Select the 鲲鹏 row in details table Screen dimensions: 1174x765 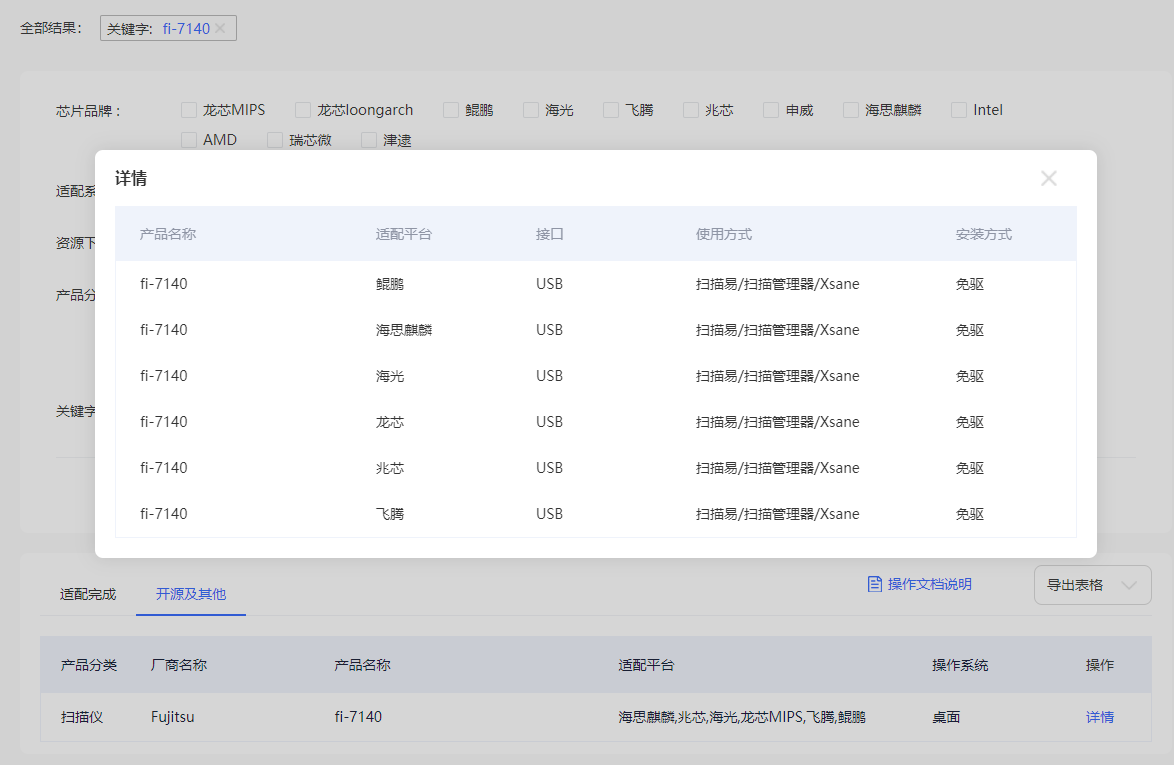point(595,284)
